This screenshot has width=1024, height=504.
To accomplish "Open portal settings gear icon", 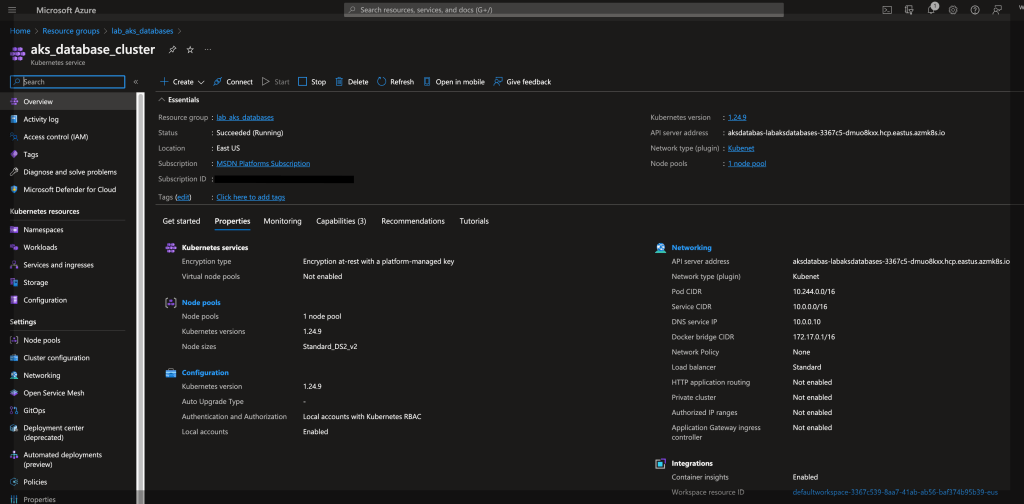I will click(952, 9).
